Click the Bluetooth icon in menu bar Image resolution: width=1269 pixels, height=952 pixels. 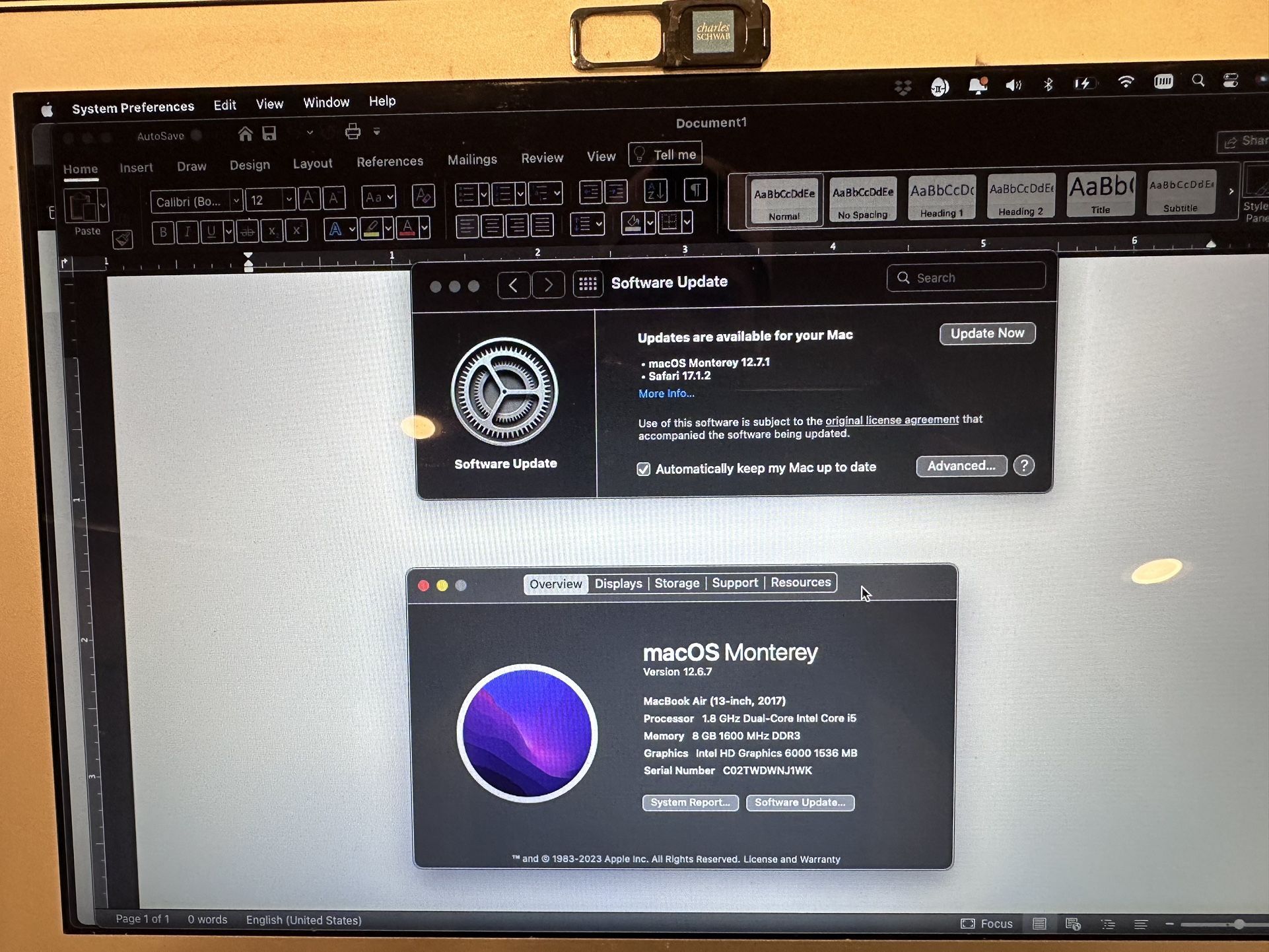pos(1048,84)
